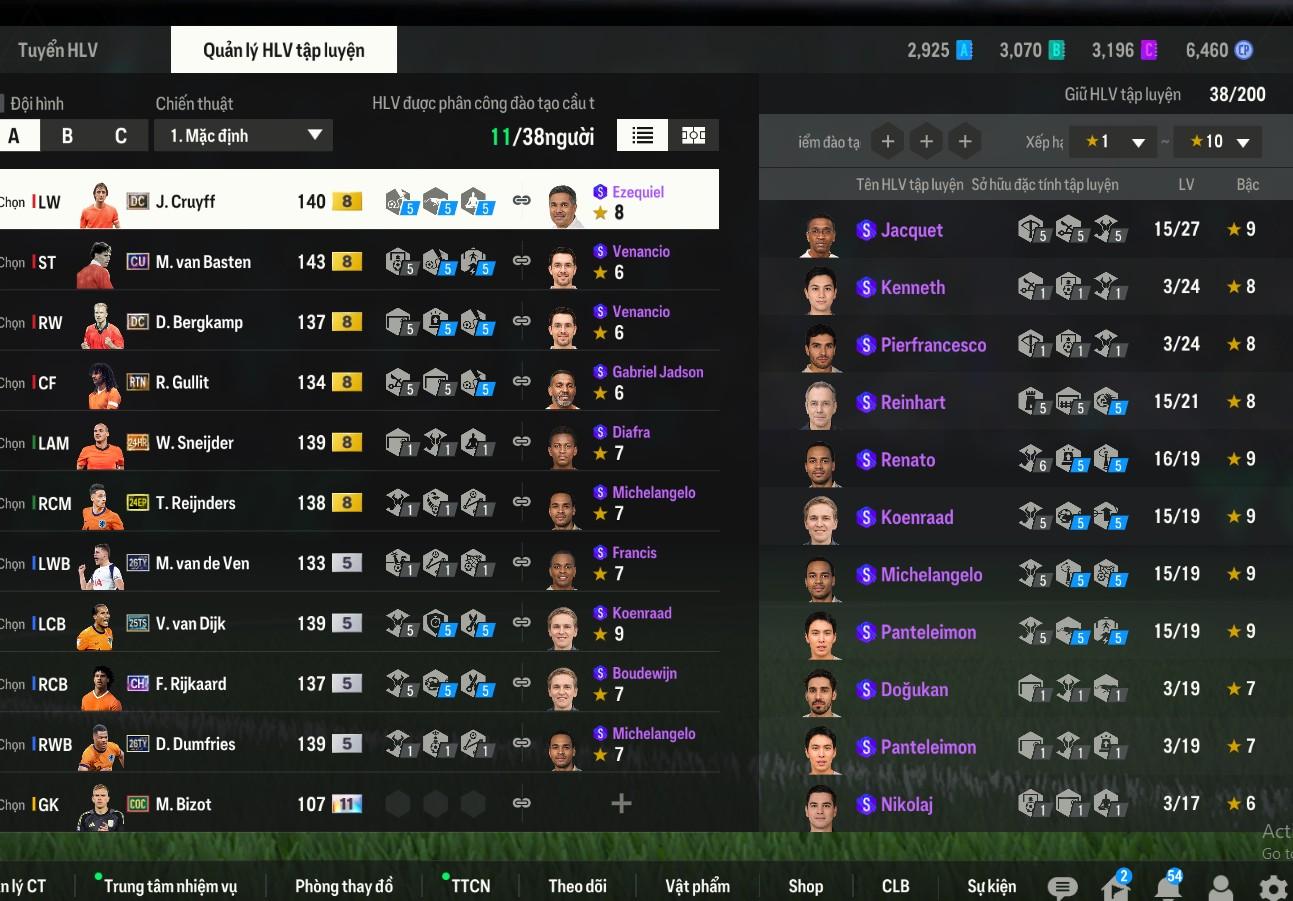Open minimum star ★1 dropdown
This screenshot has height=901, width=1293.
pyautogui.click(x=1113, y=142)
